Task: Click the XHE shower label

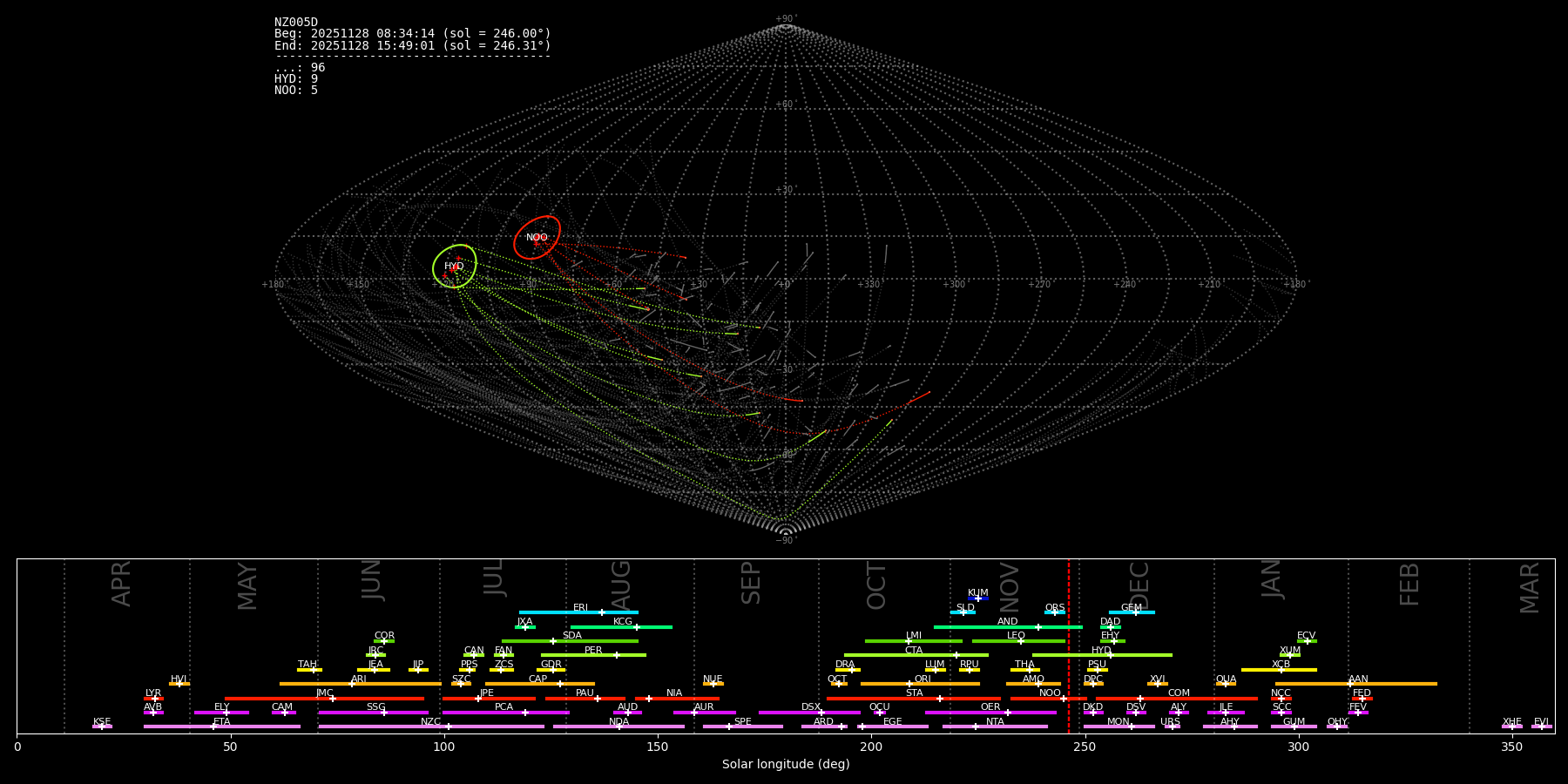Action: click(x=1512, y=722)
